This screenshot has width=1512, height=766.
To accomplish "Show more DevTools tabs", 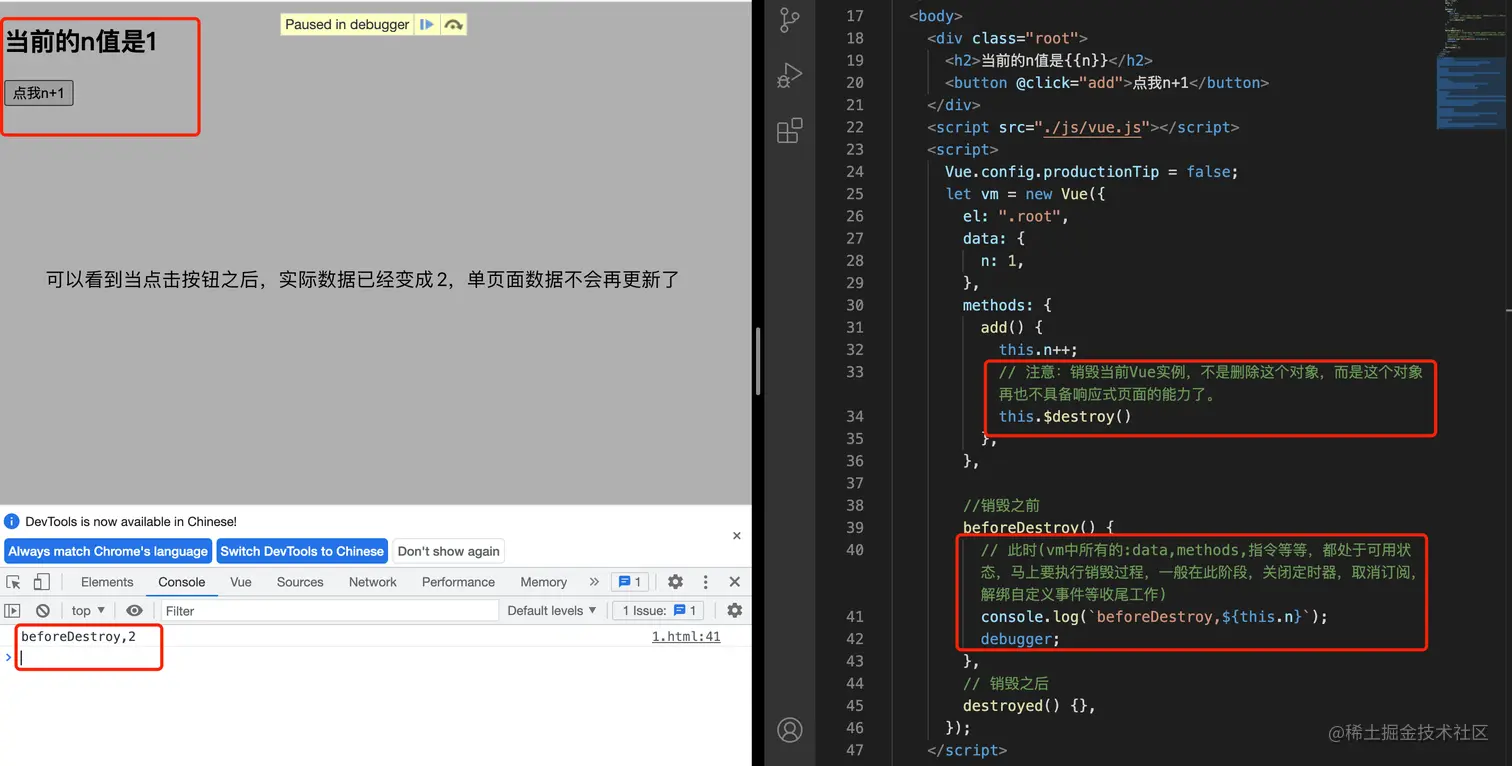I will click(594, 582).
